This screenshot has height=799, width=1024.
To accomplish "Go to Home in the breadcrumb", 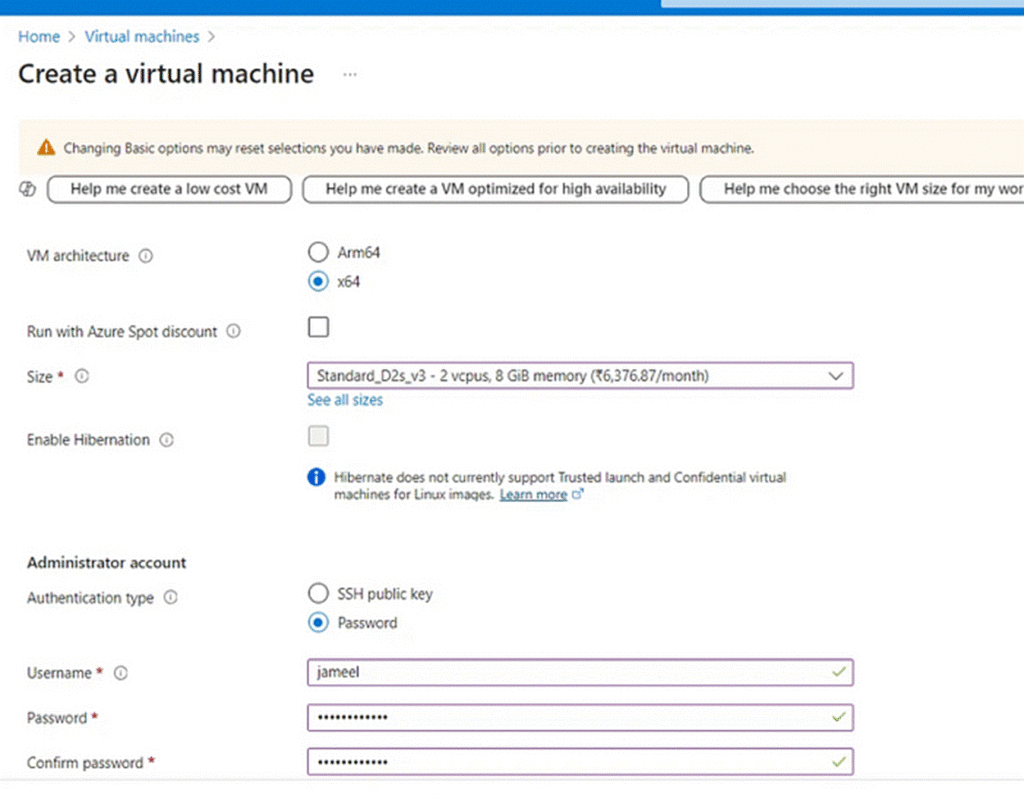I will [x=39, y=37].
